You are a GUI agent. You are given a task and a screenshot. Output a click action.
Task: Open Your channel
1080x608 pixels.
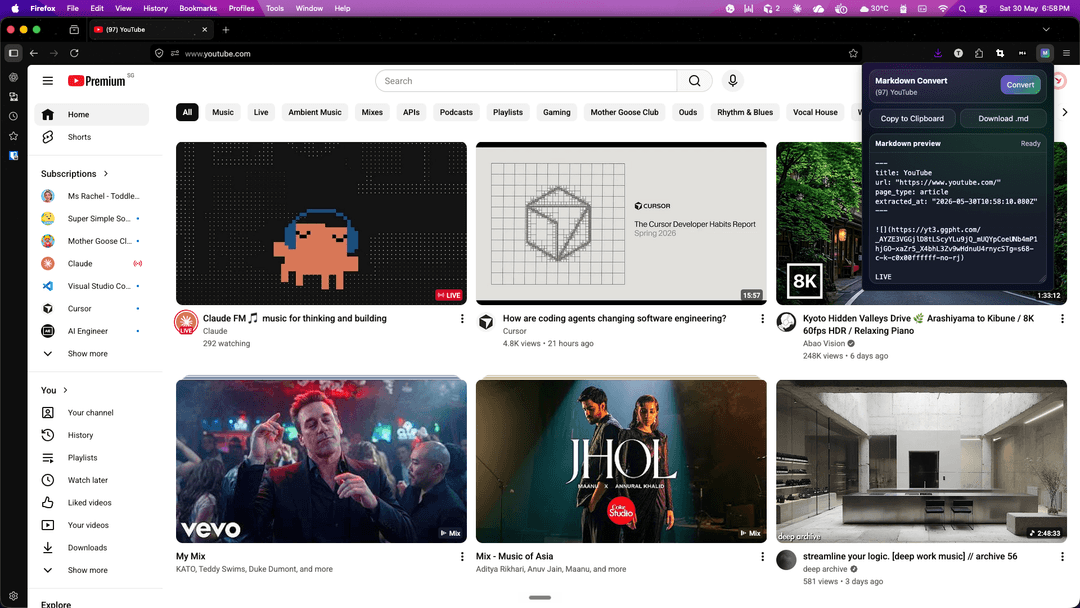pos(92,412)
